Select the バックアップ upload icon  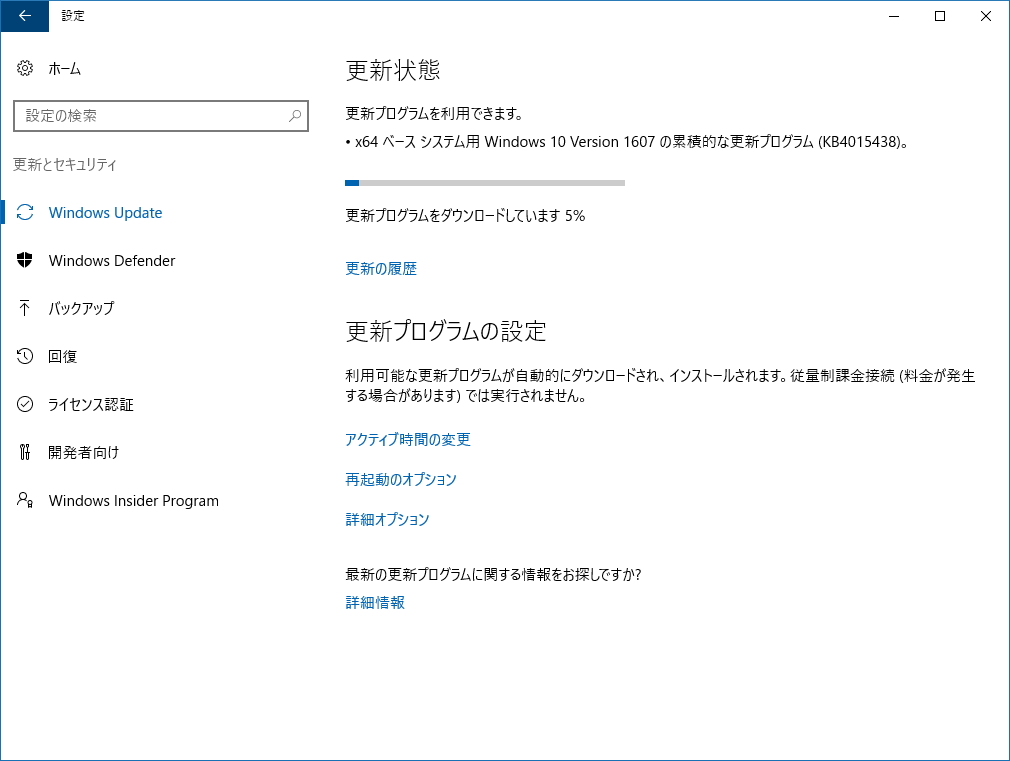click(x=26, y=309)
